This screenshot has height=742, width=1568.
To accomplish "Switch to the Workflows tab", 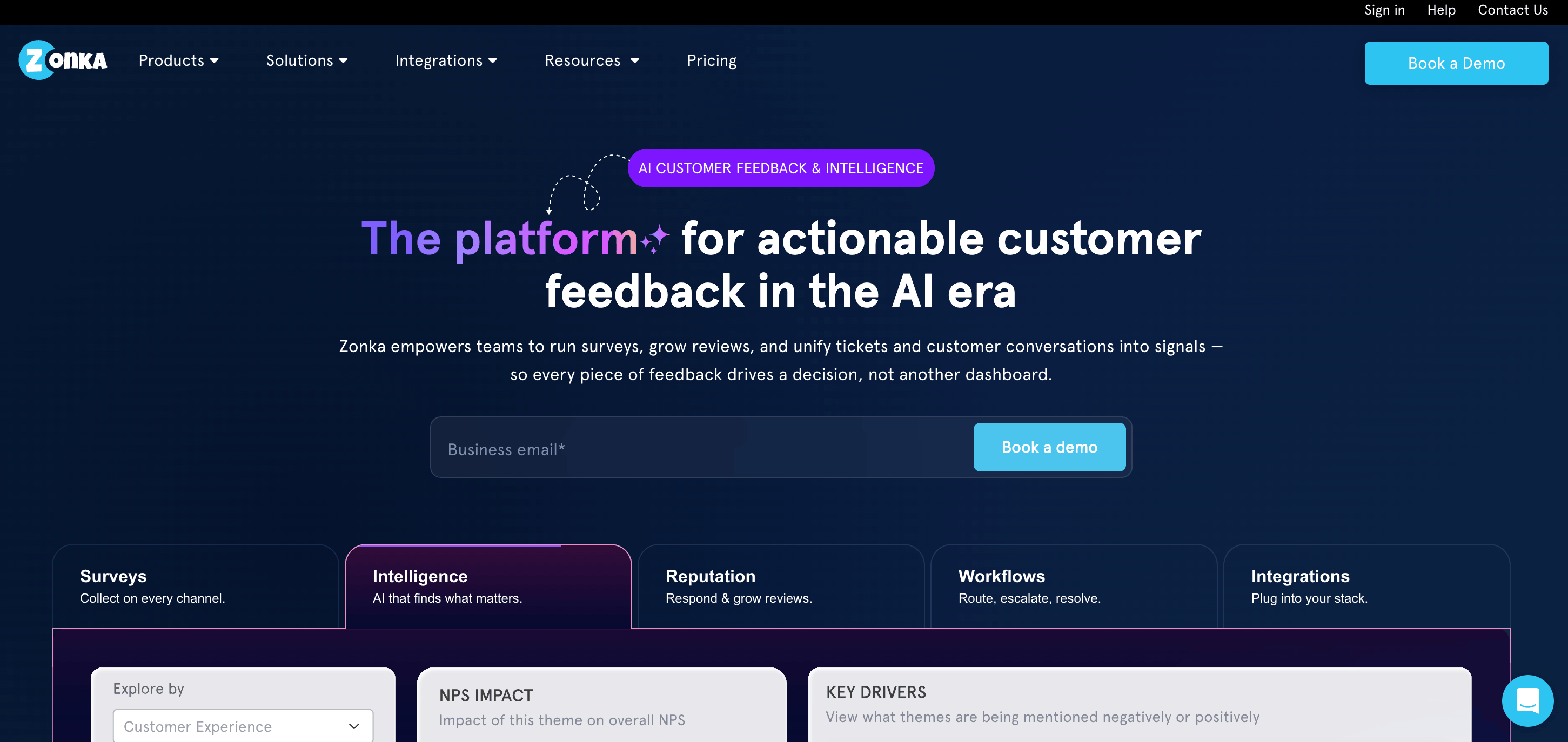I will click(x=1074, y=586).
